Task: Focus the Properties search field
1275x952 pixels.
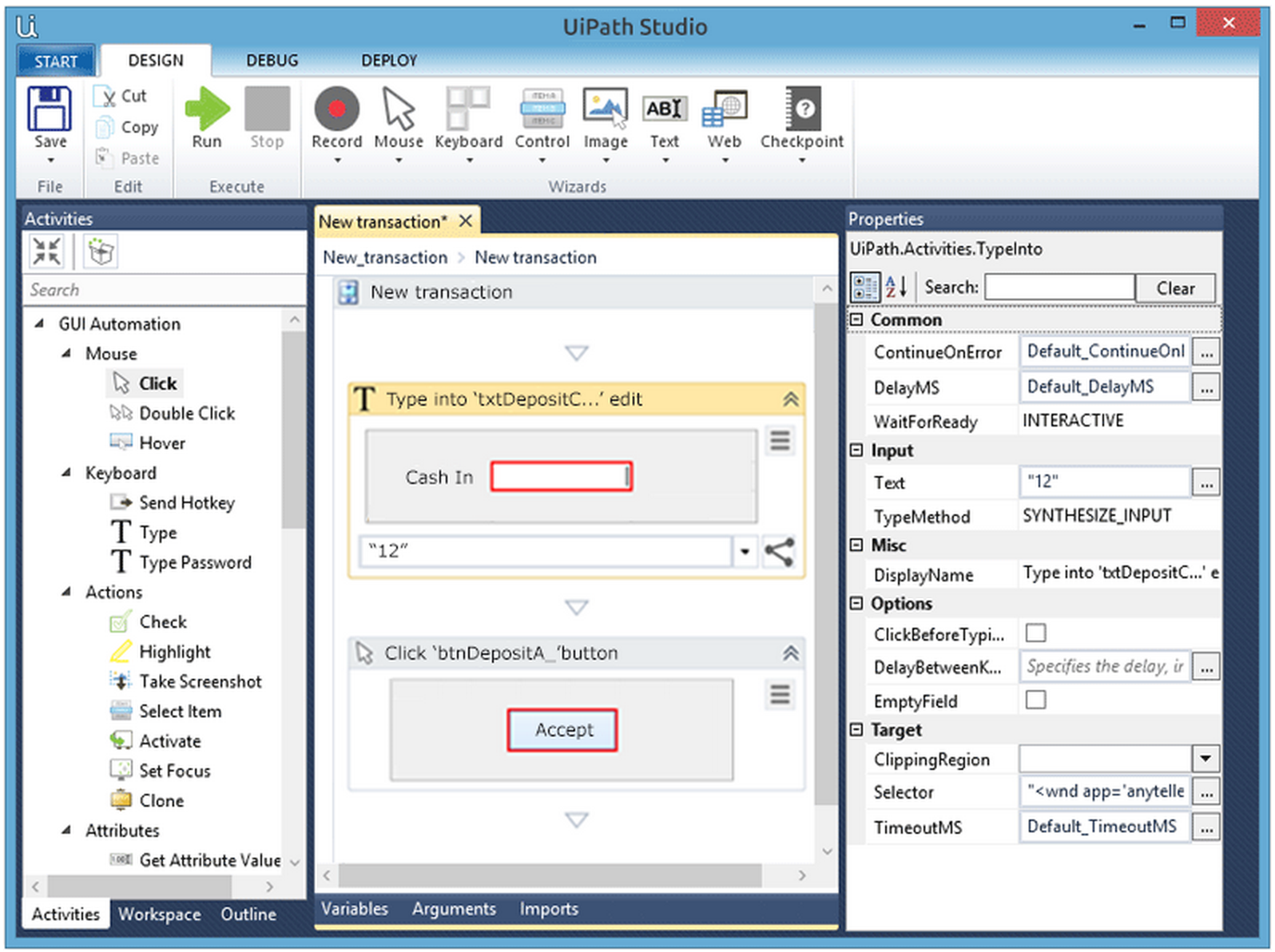Action: pyautogui.click(x=1059, y=287)
